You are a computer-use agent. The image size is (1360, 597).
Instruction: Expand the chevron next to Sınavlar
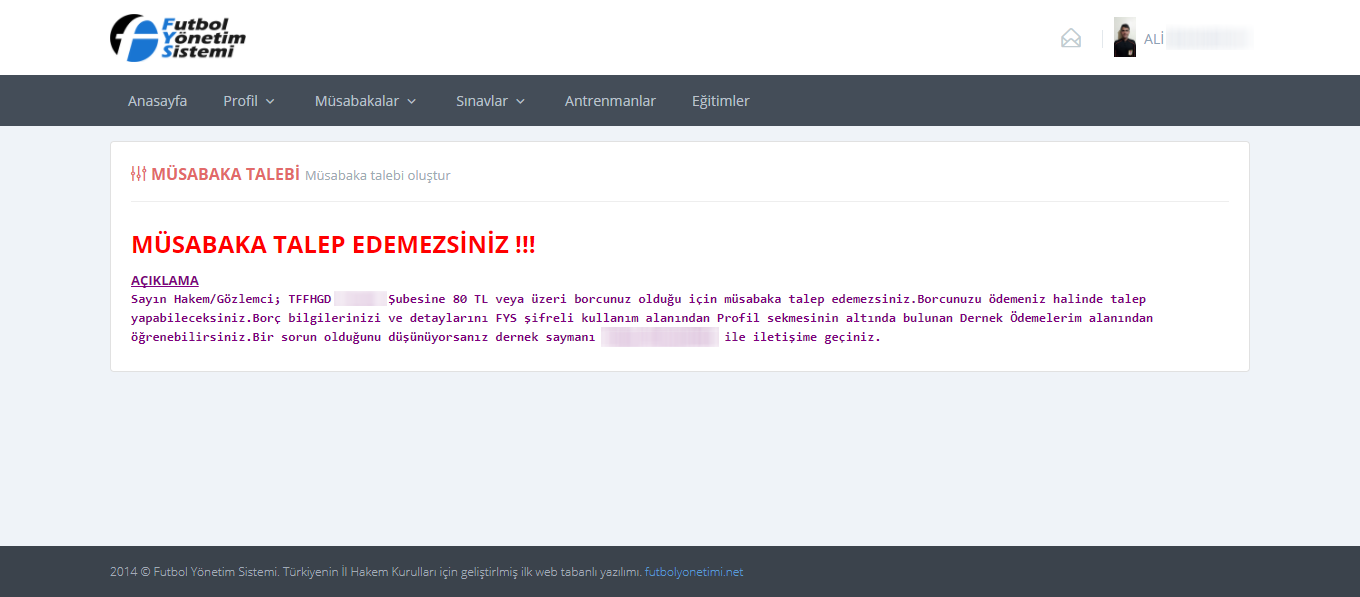[521, 102]
